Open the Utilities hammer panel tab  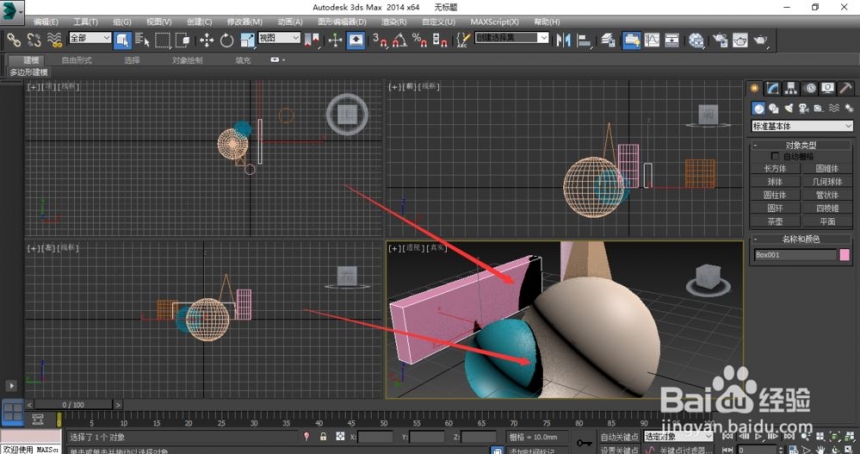coord(846,88)
